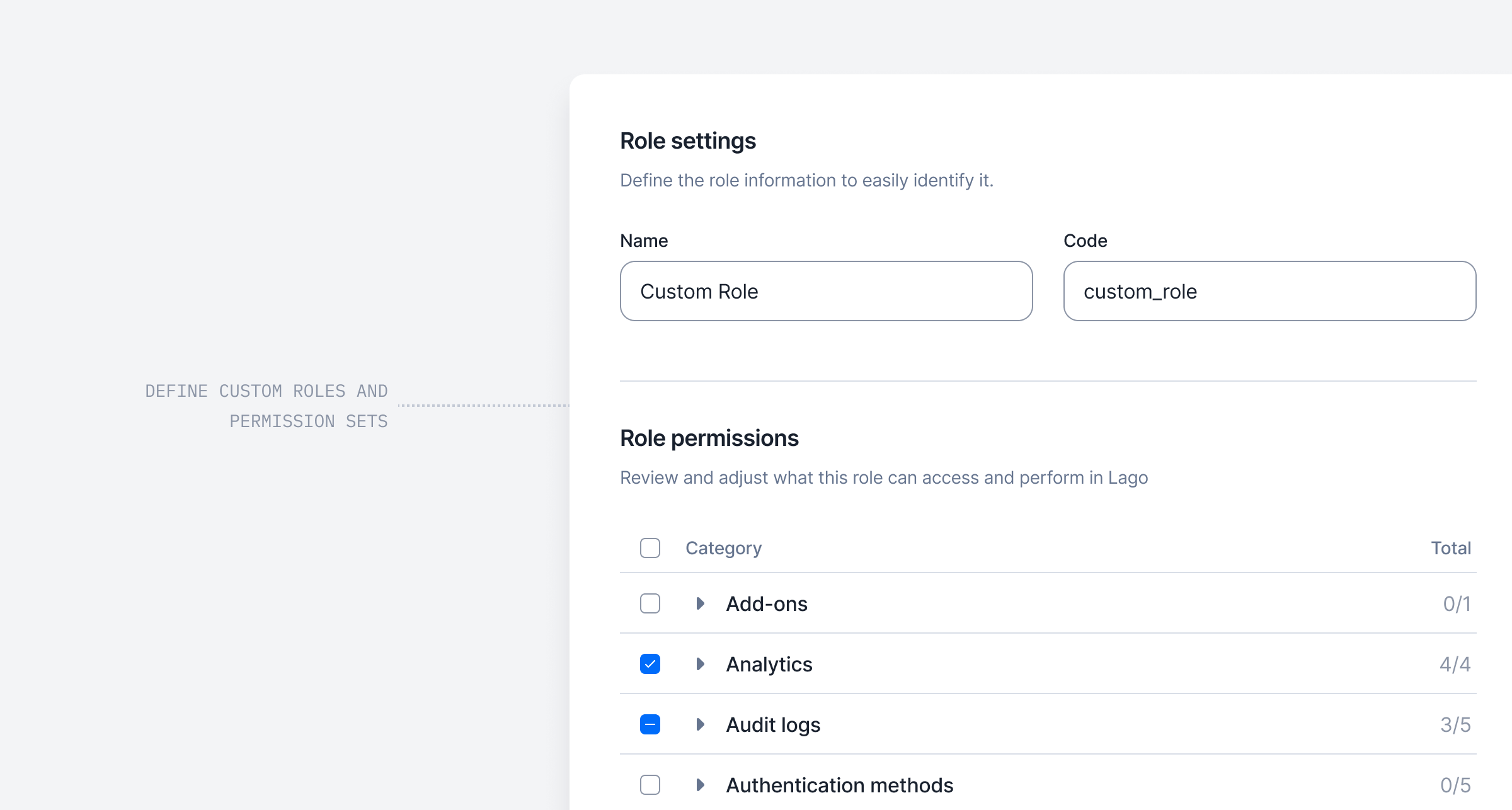
Task: Click the Authentication methods row label
Action: (x=839, y=785)
